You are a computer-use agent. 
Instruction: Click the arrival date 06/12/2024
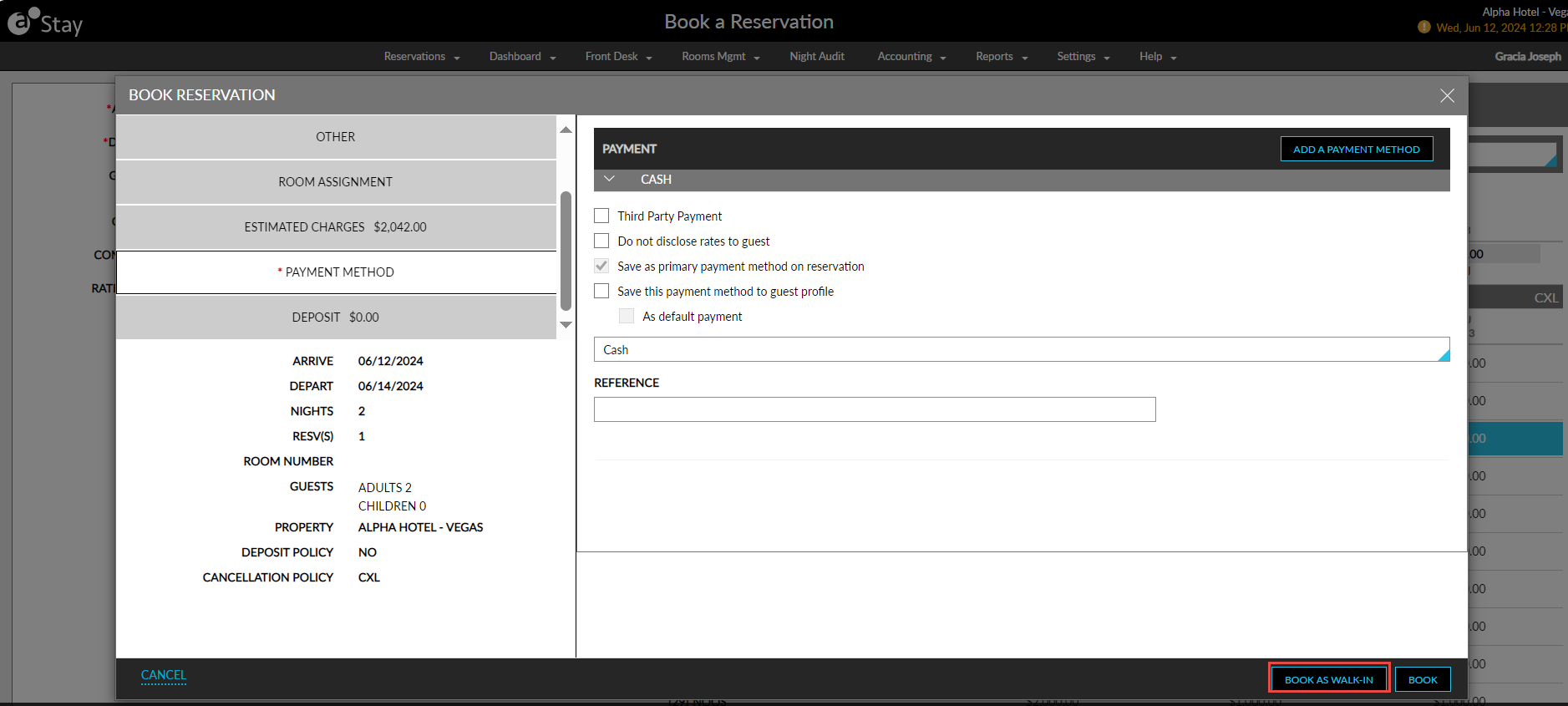[x=391, y=361]
